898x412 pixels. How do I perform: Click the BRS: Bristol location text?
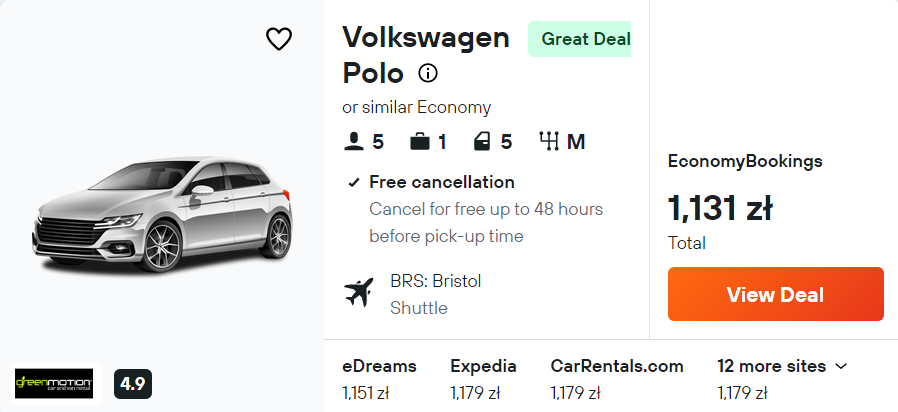pos(435,281)
